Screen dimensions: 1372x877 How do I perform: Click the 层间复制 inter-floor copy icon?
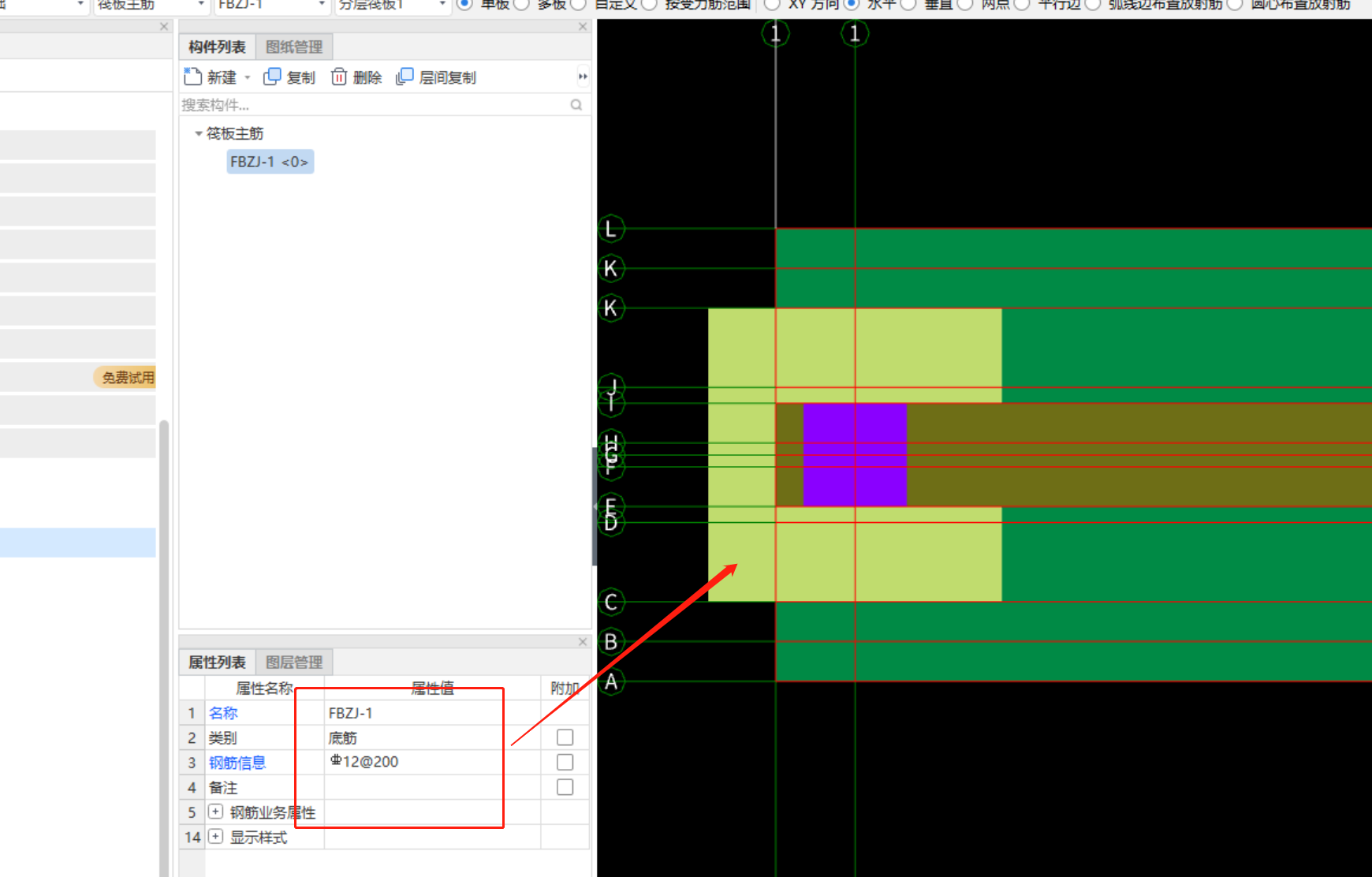click(x=405, y=77)
